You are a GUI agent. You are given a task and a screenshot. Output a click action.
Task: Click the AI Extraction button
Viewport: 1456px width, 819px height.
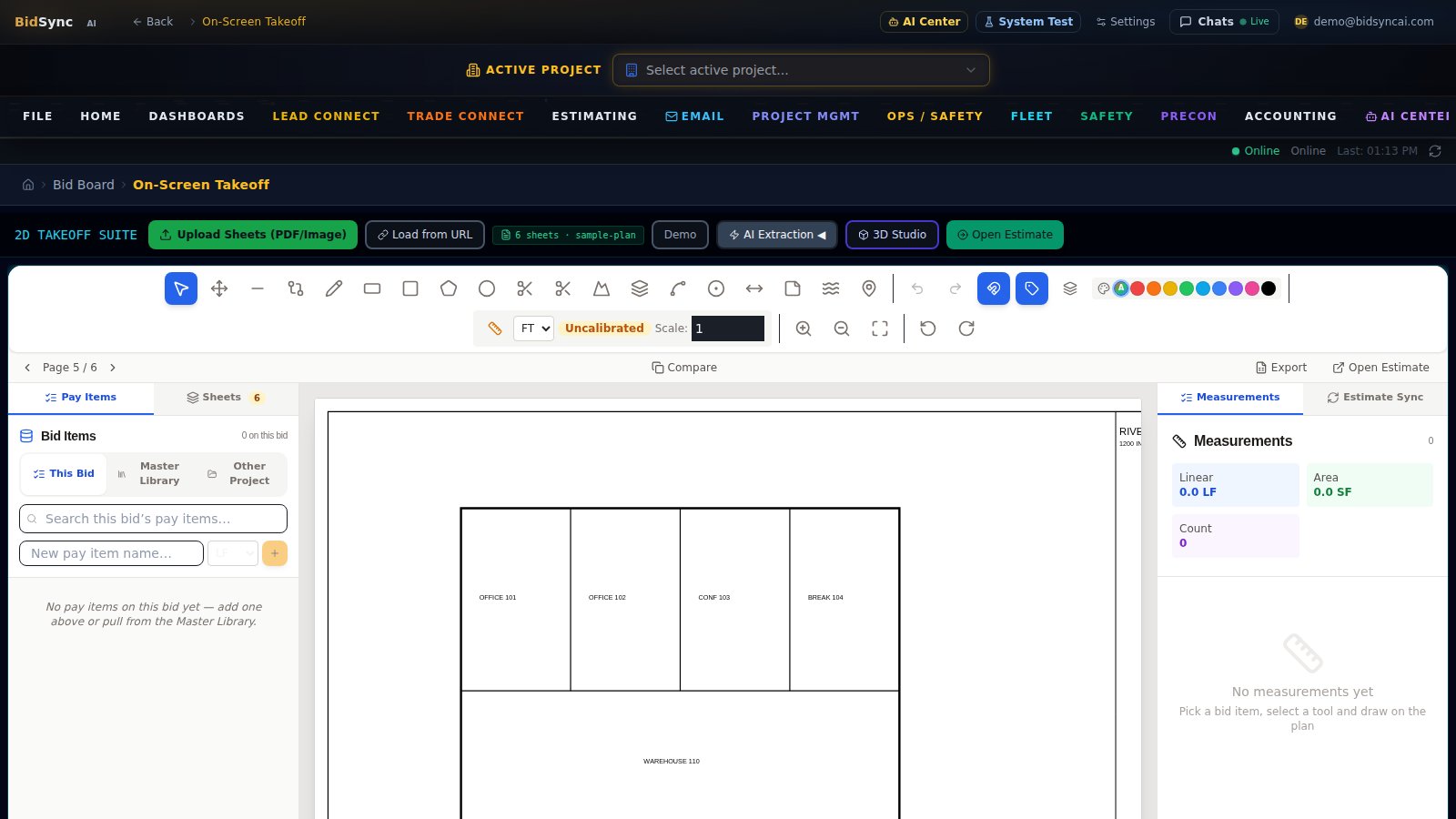click(778, 235)
